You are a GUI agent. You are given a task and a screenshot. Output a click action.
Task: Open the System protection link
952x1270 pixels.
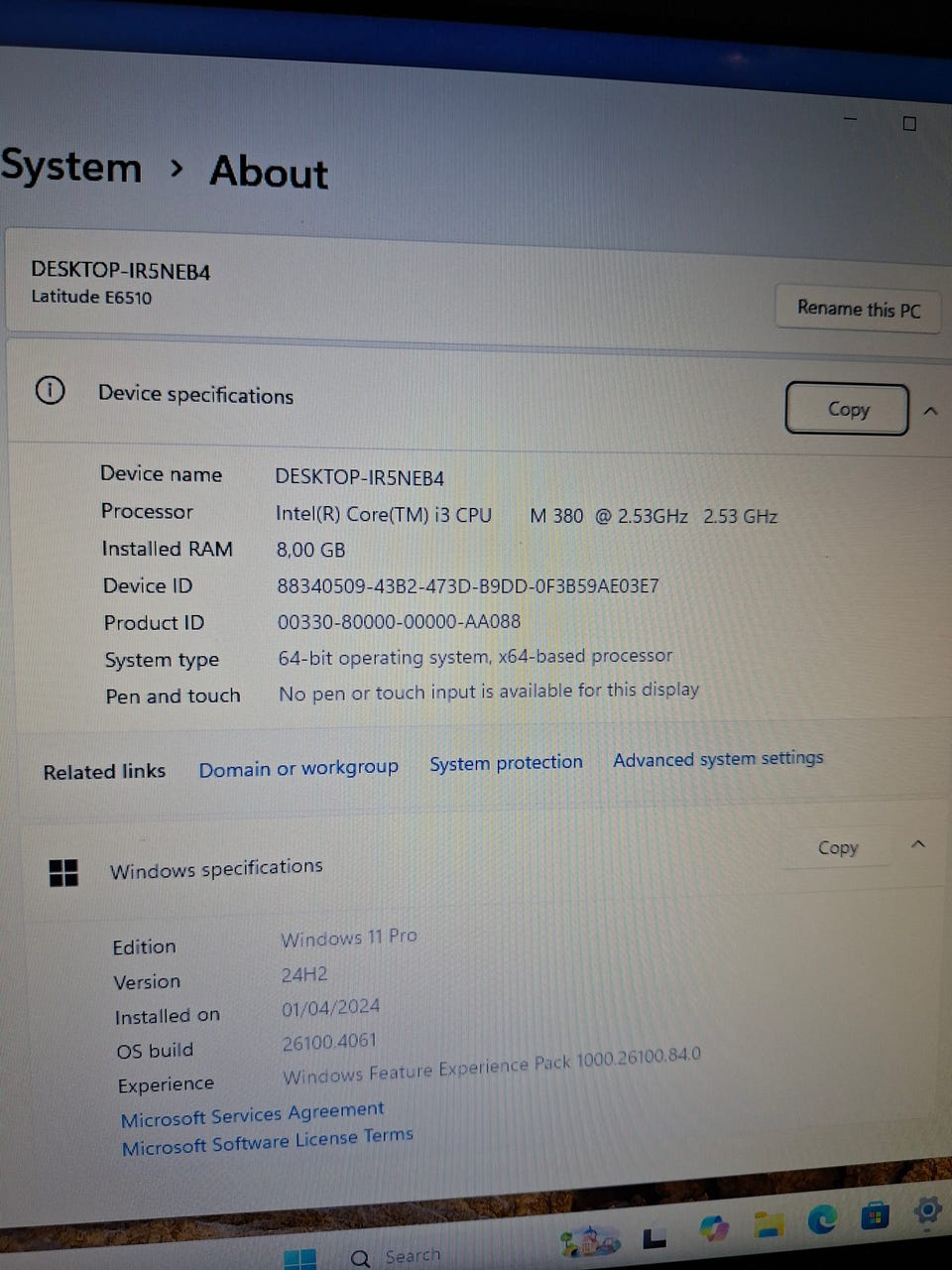point(506,762)
